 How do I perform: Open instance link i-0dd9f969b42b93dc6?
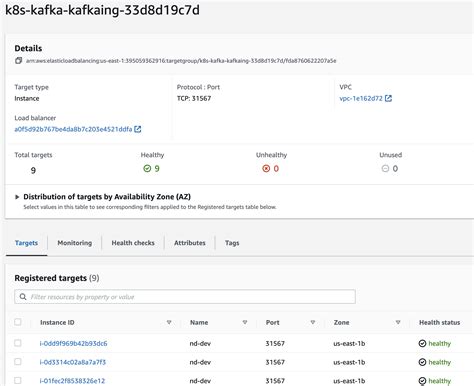point(73,343)
